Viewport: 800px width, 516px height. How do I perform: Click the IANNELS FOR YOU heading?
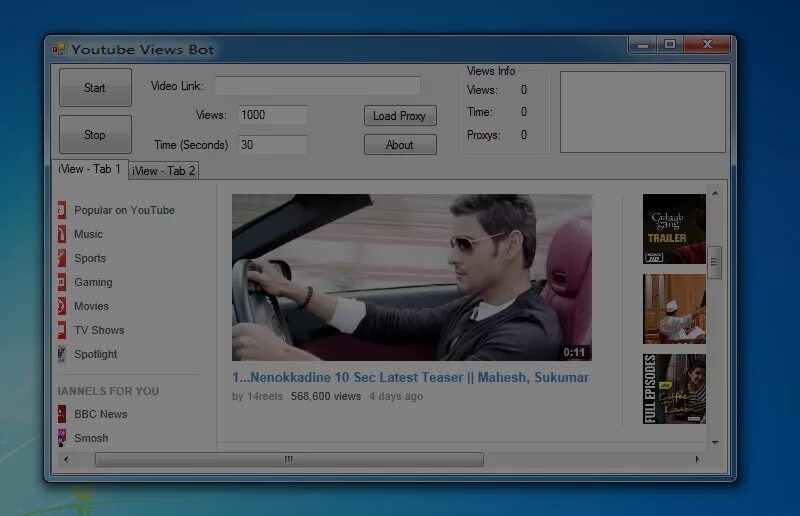coord(108,391)
